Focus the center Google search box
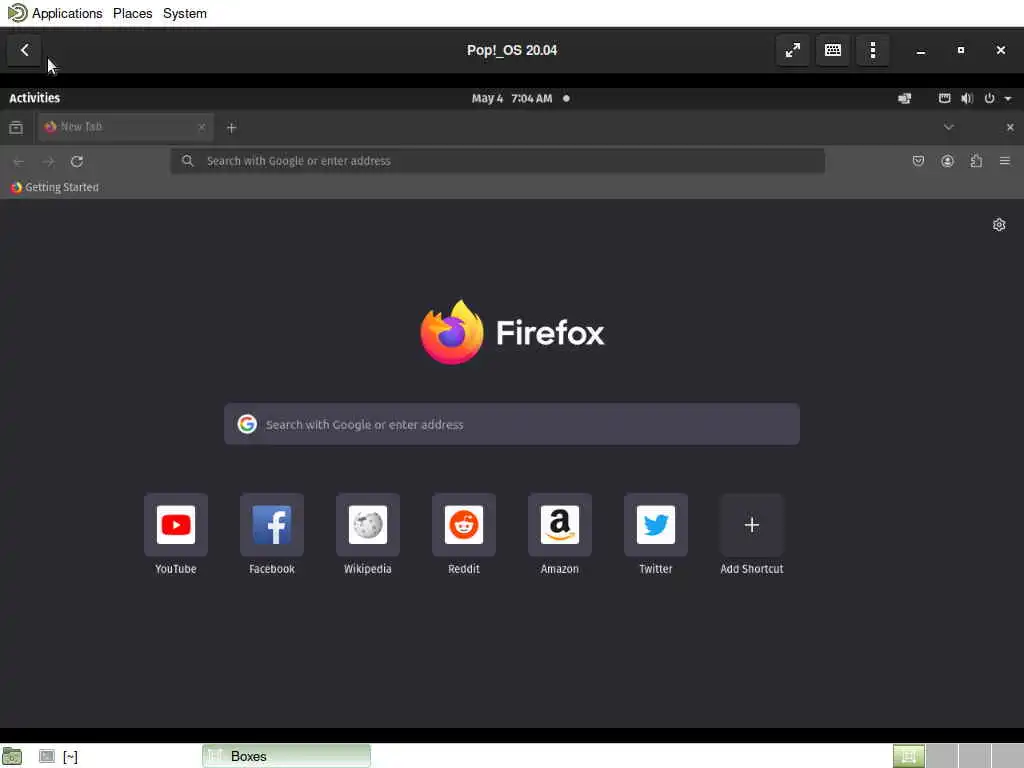This screenshot has width=1024, height=768. 512,424
